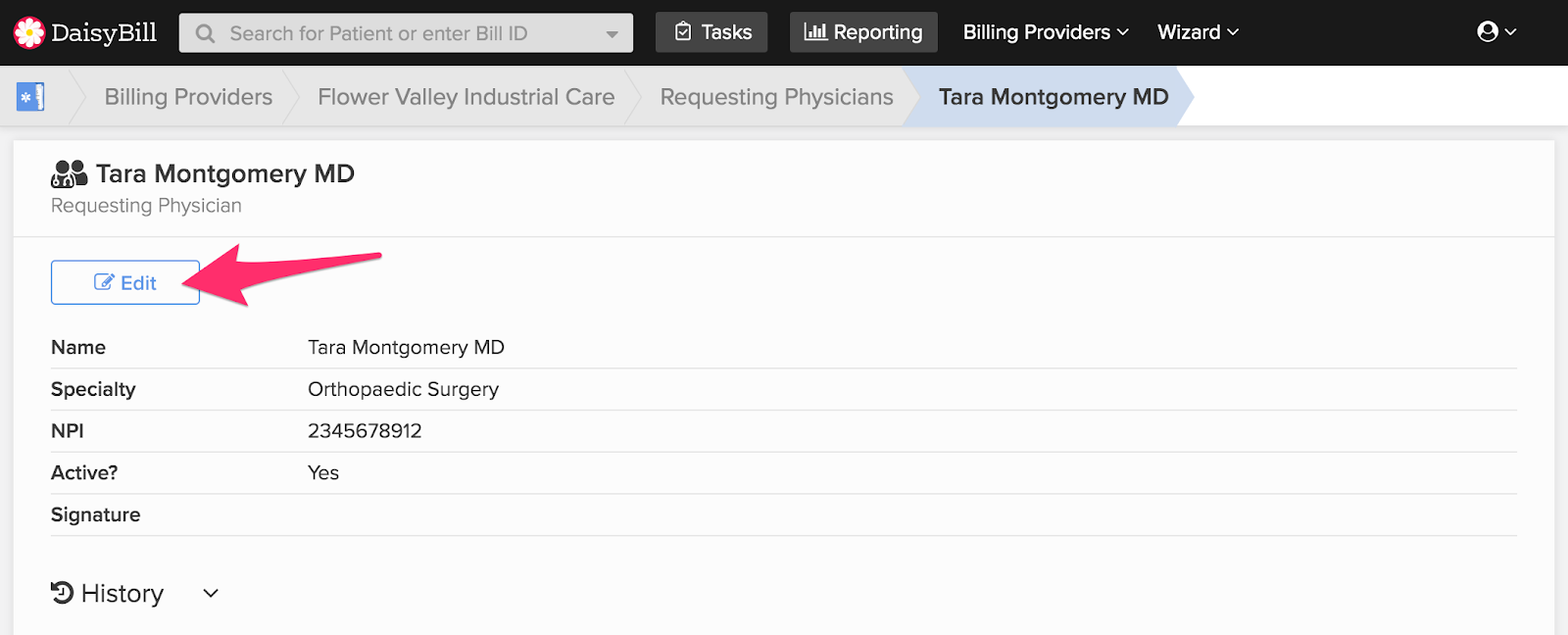Click the DaisyBill brand name text
The image size is (1568, 635).
point(104,32)
